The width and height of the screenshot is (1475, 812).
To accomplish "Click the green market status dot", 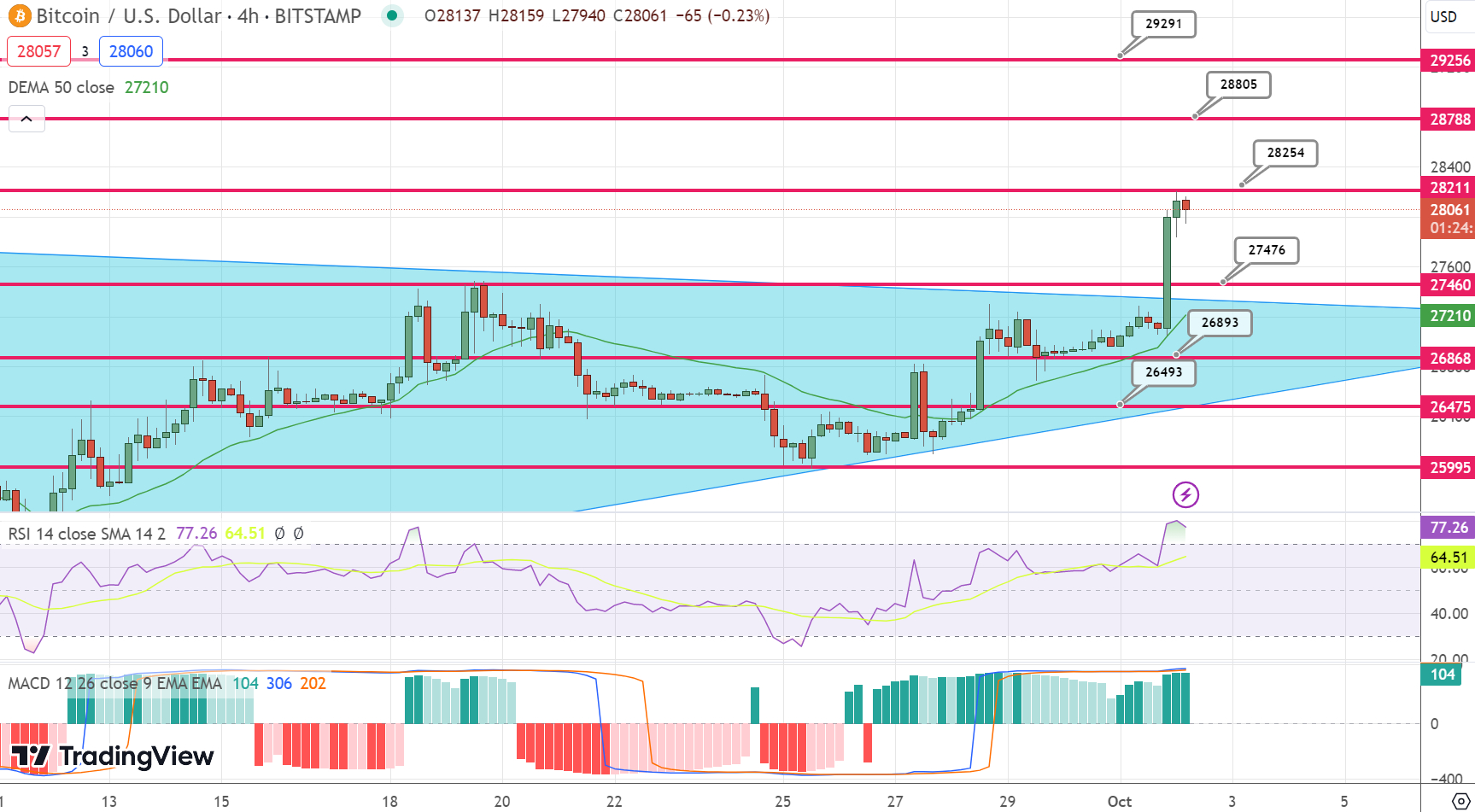I will click(392, 15).
